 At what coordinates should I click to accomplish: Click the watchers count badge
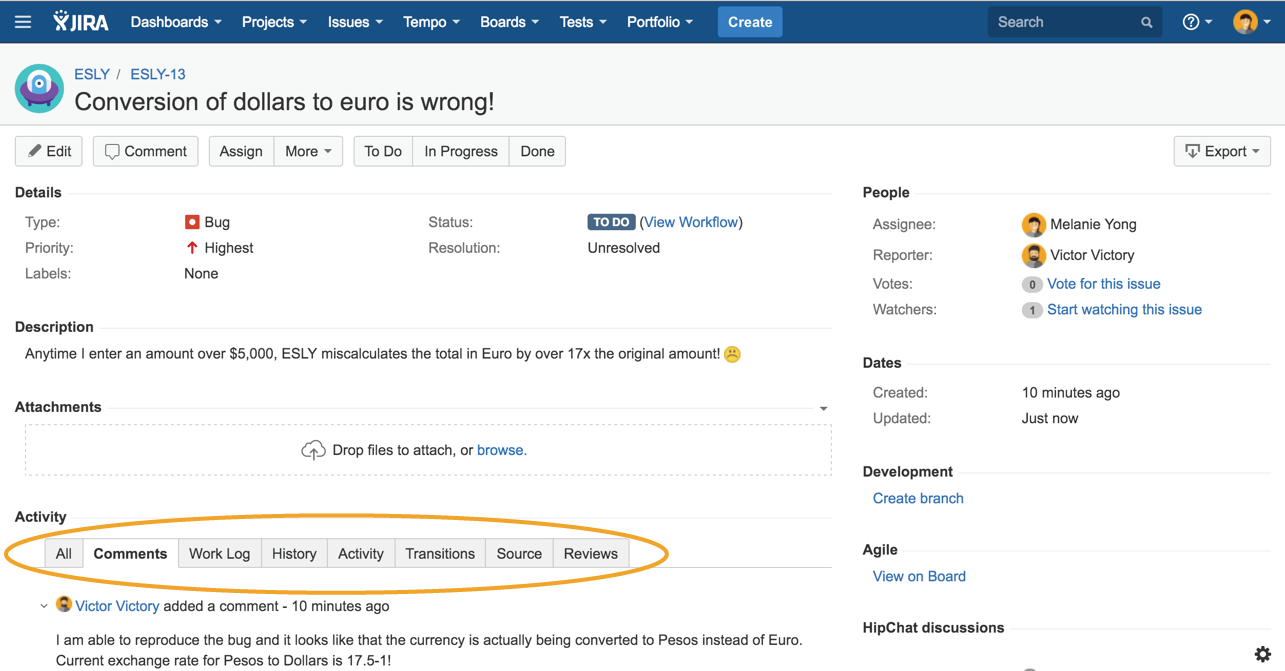pyautogui.click(x=1032, y=311)
